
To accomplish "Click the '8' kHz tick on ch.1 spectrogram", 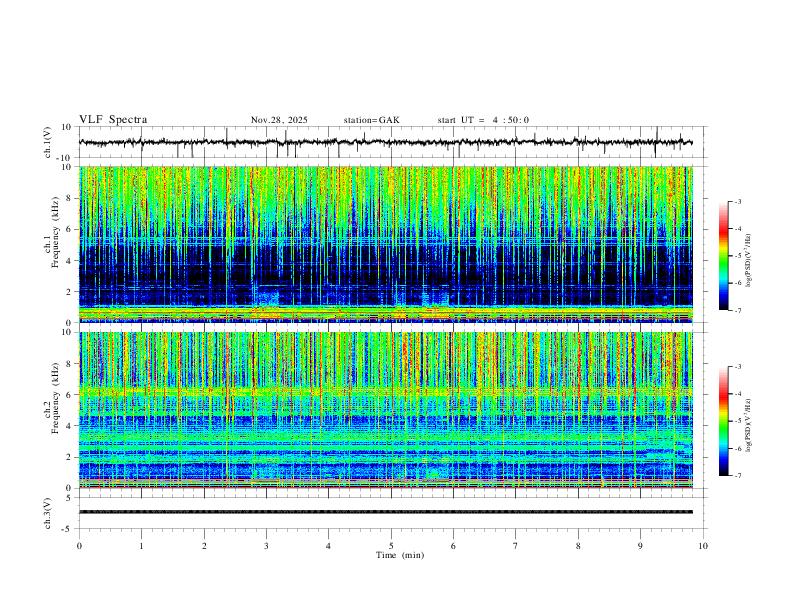I will point(69,198).
